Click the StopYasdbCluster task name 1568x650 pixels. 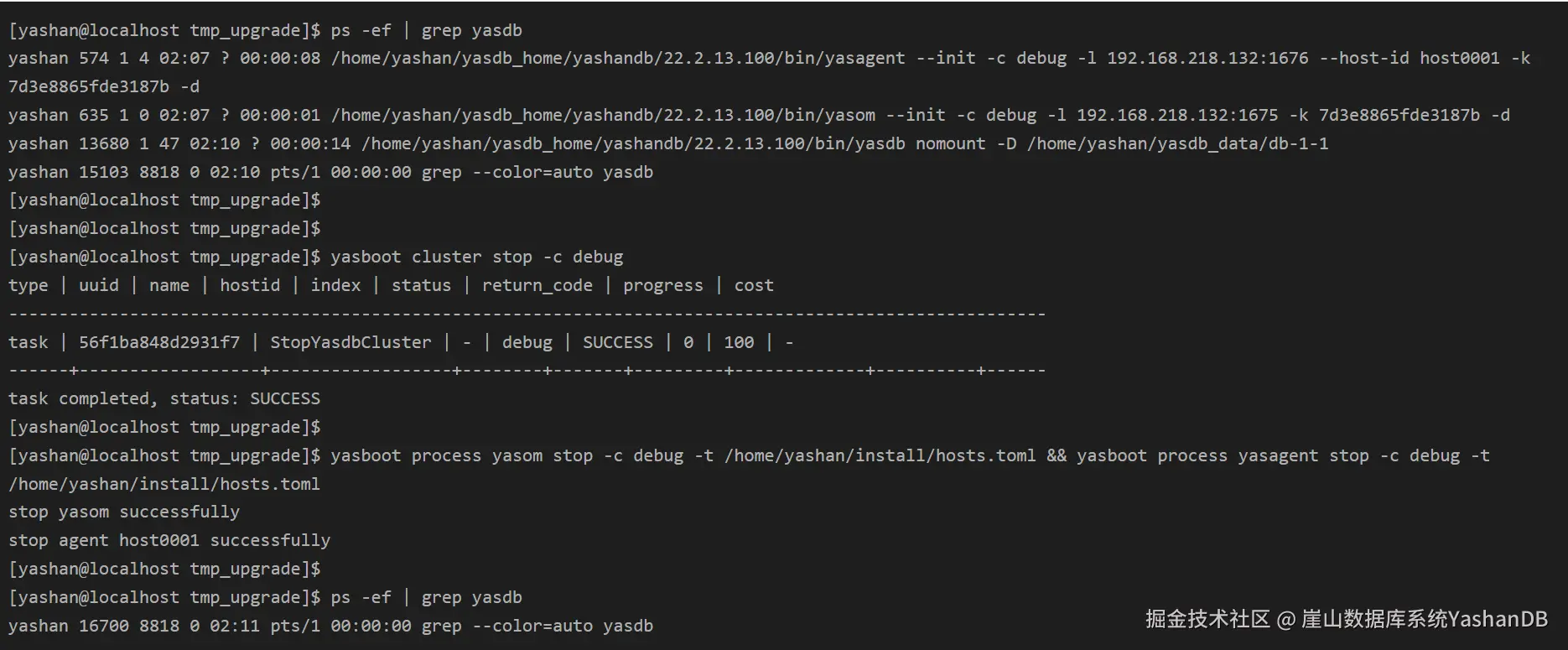point(350,342)
